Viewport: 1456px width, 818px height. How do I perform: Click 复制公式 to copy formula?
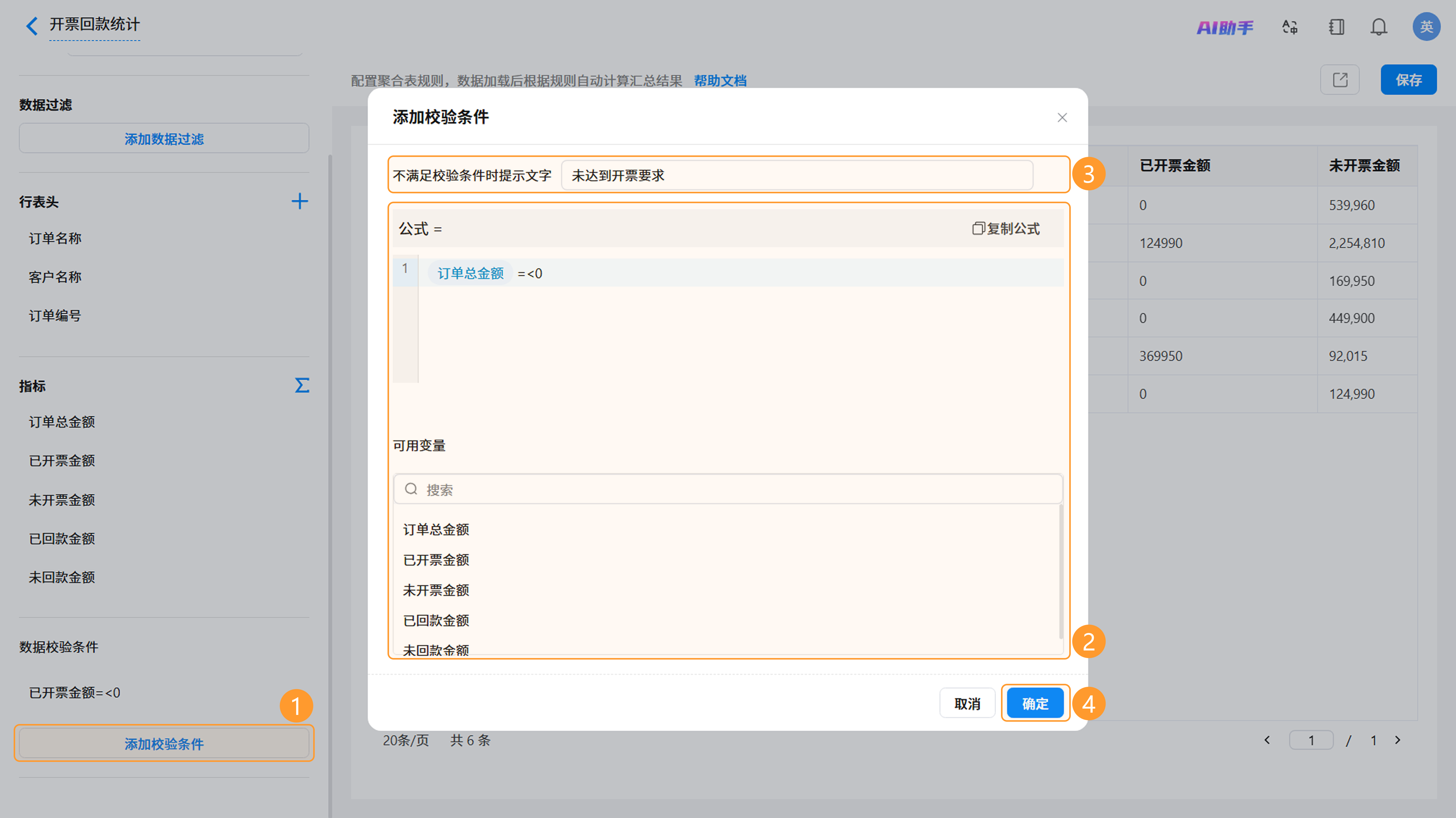pyautogui.click(x=1006, y=229)
